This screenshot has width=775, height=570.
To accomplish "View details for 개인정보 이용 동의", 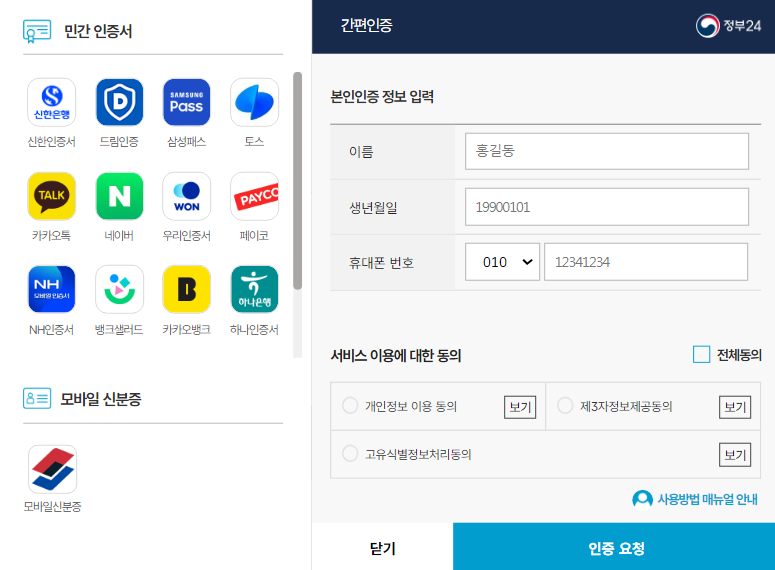I will 520,407.
